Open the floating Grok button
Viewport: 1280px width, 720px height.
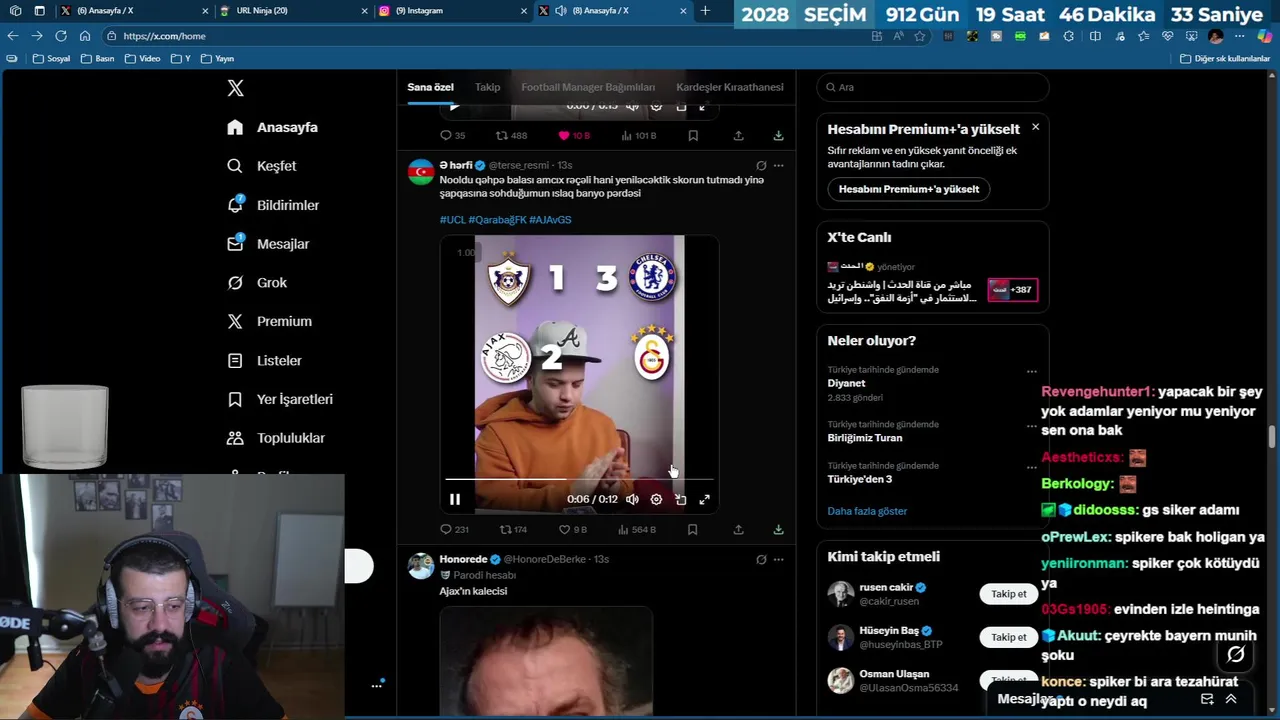coord(1236,655)
